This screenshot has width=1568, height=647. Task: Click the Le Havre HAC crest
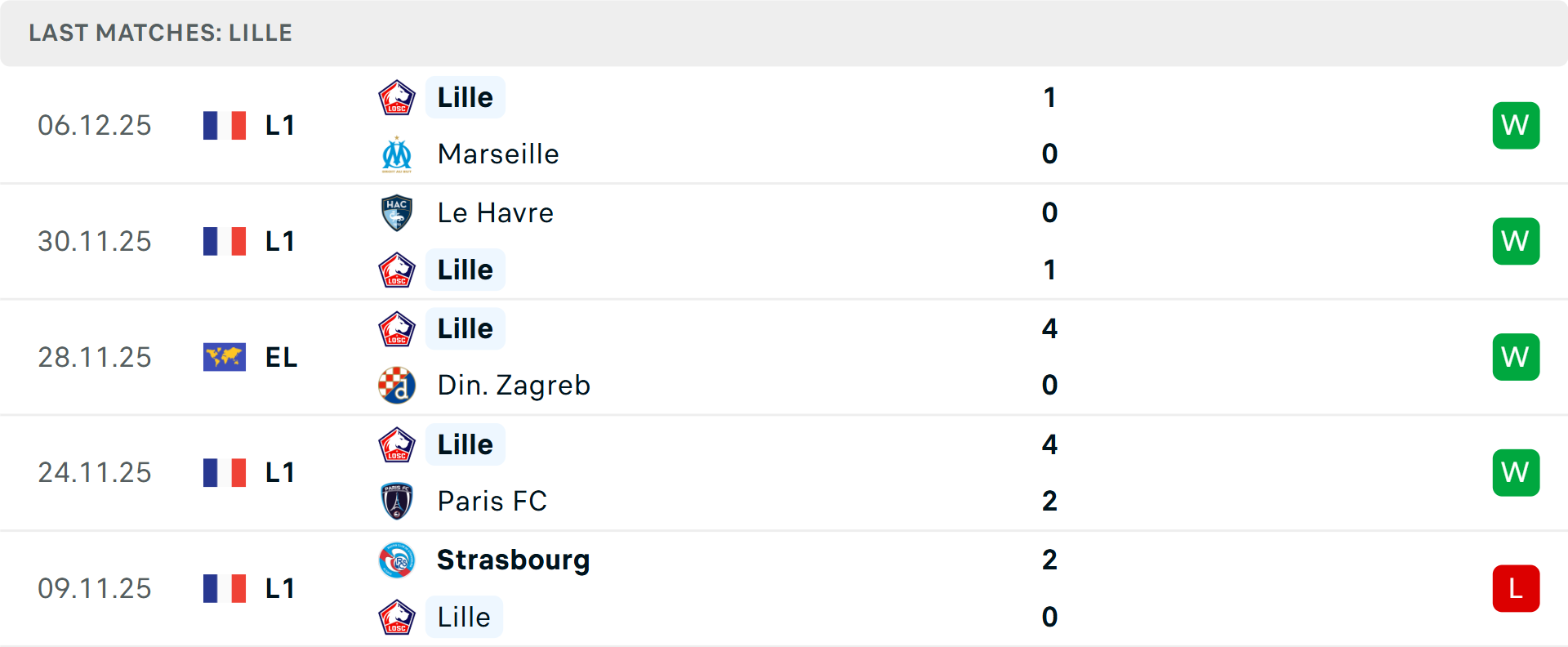(397, 213)
